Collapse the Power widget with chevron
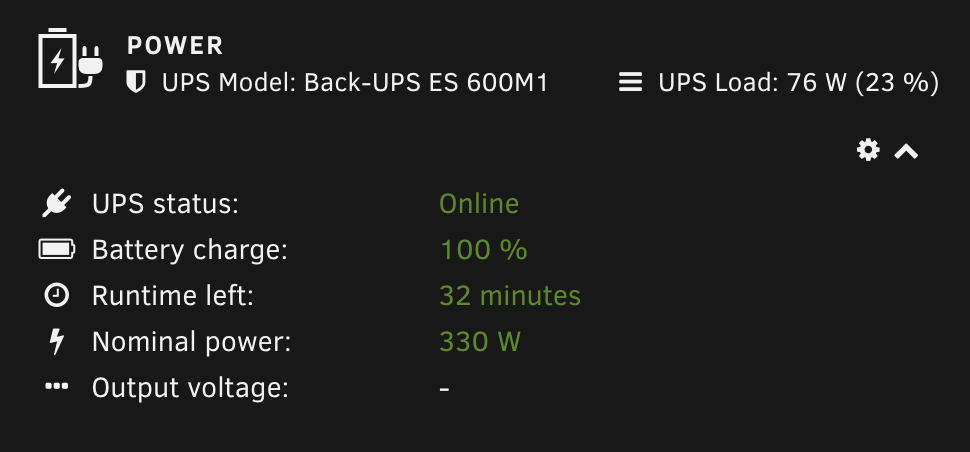 pyautogui.click(x=906, y=151)
